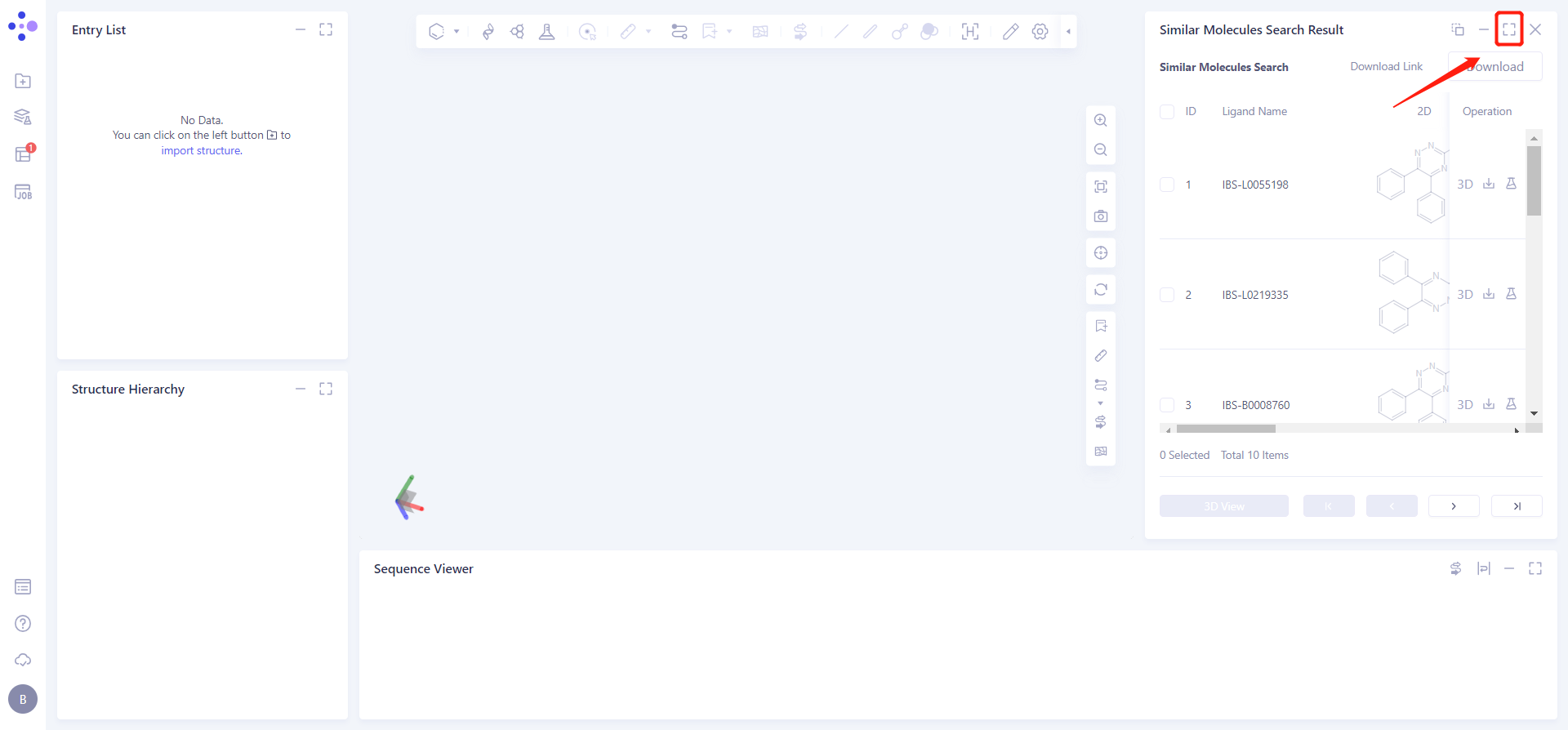Minimize the Sequence Viewer panel
Screen dimensions: 1568x730
[1509, 569]
